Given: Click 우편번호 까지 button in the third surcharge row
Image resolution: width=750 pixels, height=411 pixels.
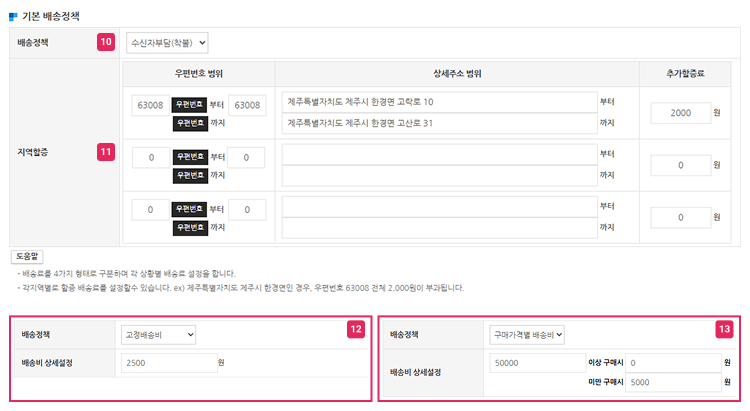Looking at the screenshot, I should click(x=190, y=228).
